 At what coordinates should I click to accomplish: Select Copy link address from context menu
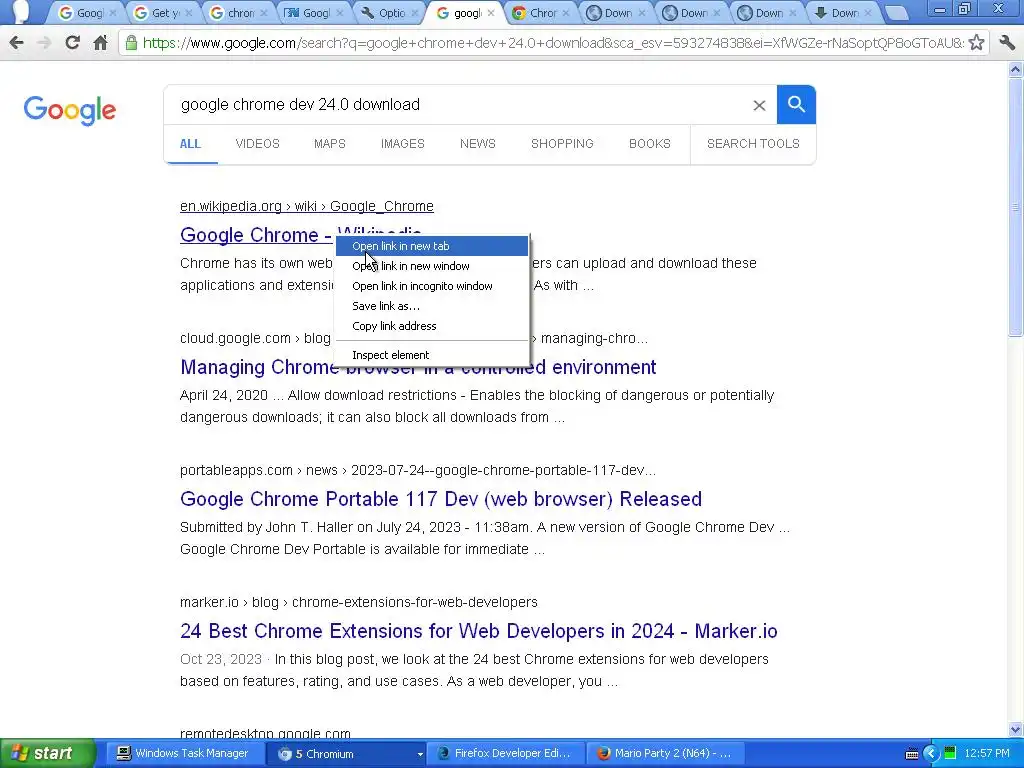click(x=432, y=326)
